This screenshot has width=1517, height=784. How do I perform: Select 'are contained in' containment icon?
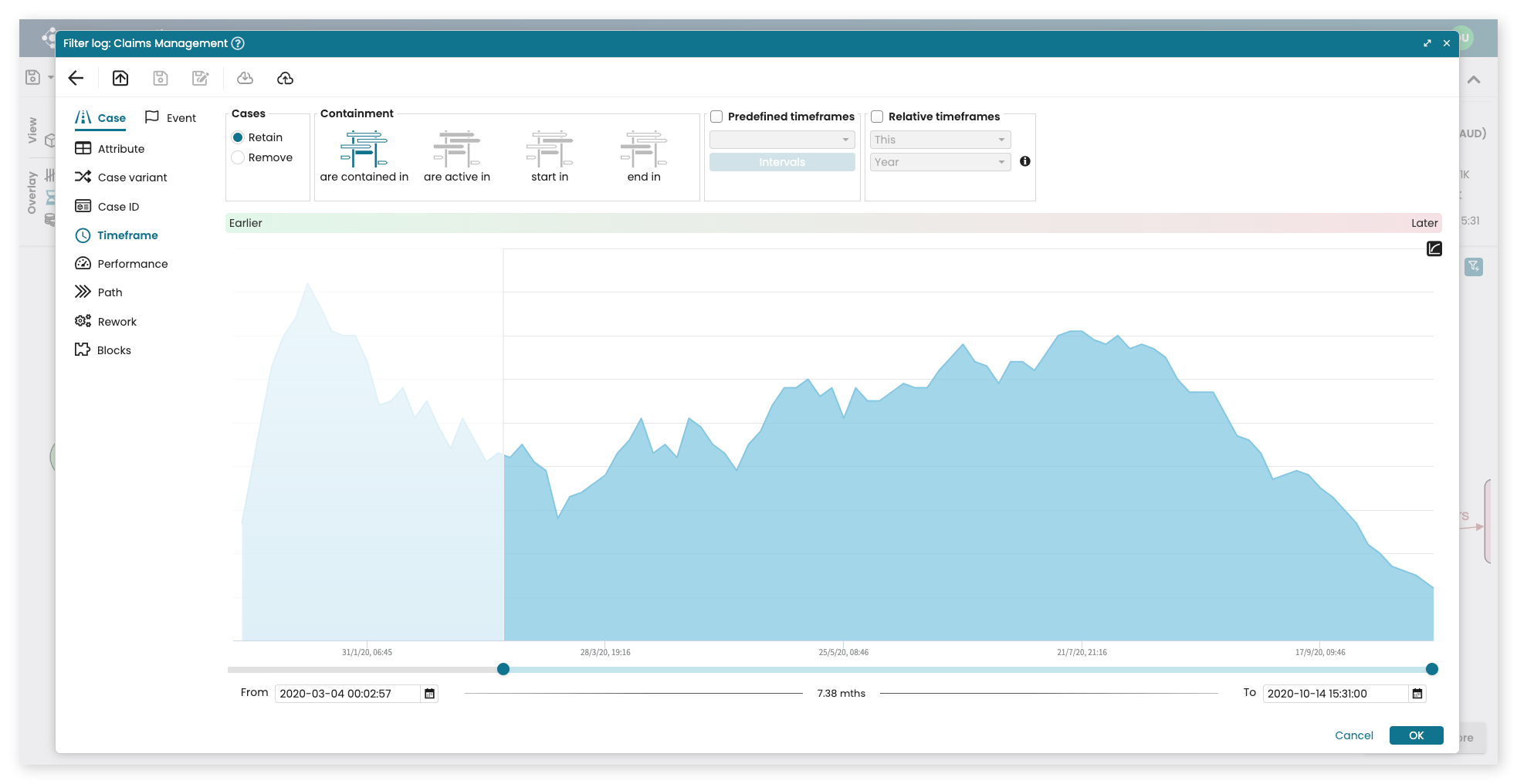pyautogui.click(x=364, y=149)
